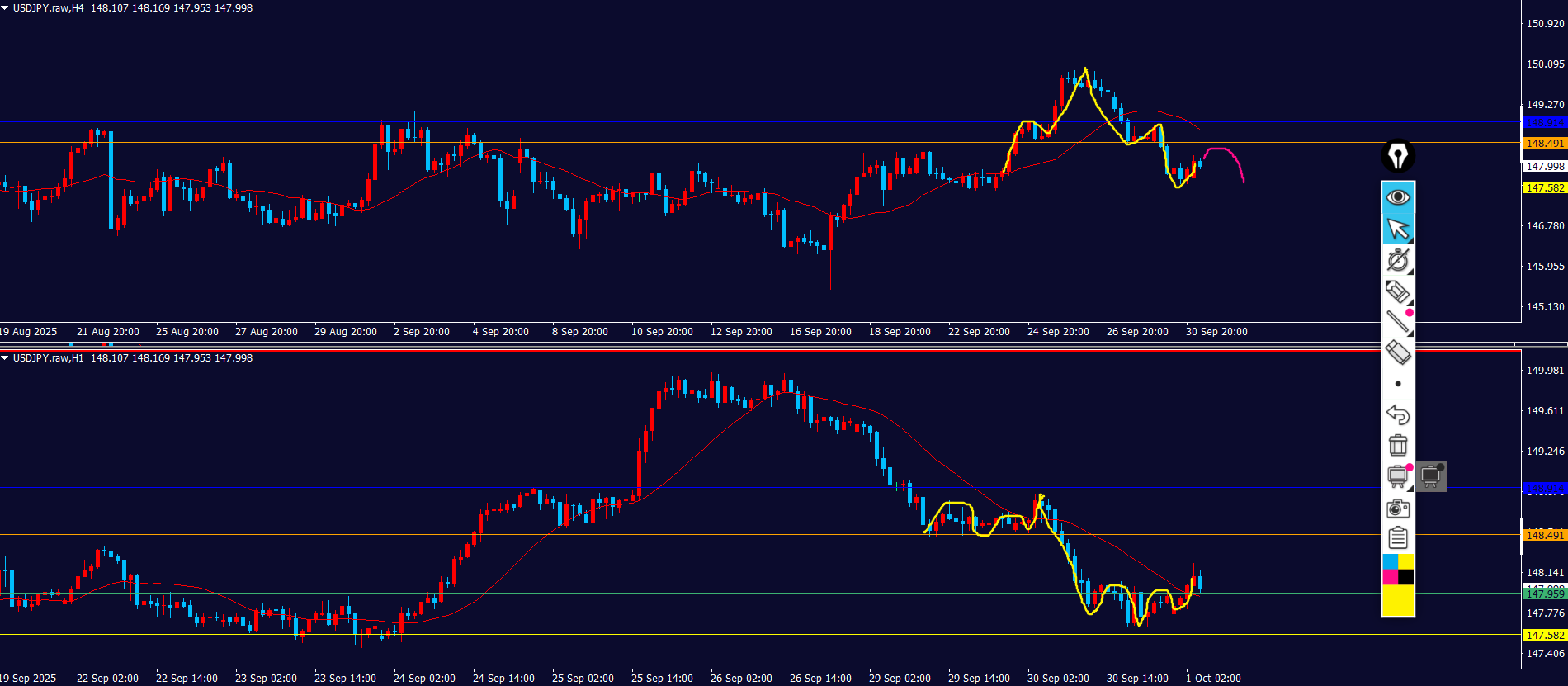Toggle the crossed-out stopwatch tool
Viewport: 1568px width, 686px height.
(1398, 260)
